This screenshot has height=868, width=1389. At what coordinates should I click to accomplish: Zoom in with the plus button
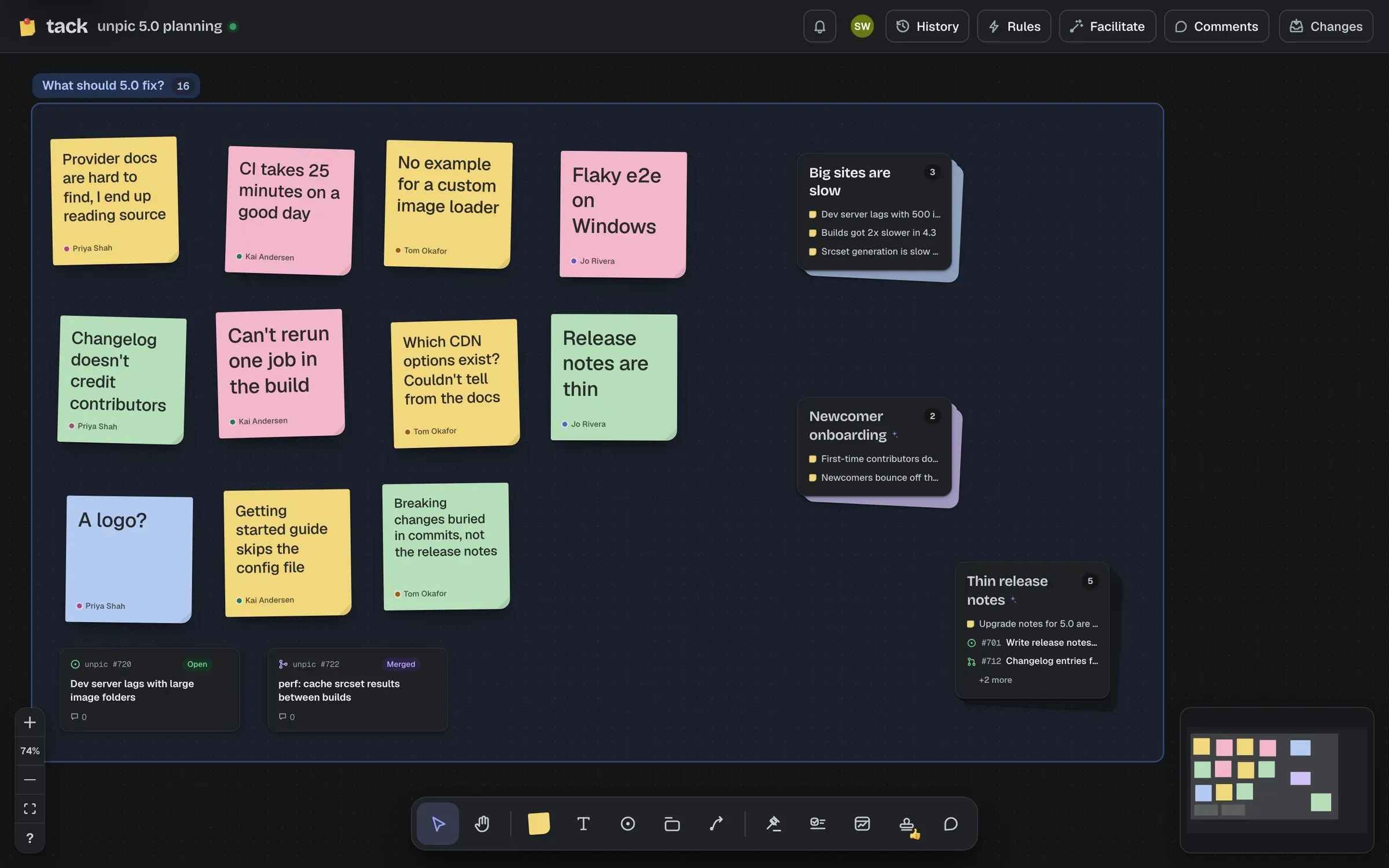(30, 722)
